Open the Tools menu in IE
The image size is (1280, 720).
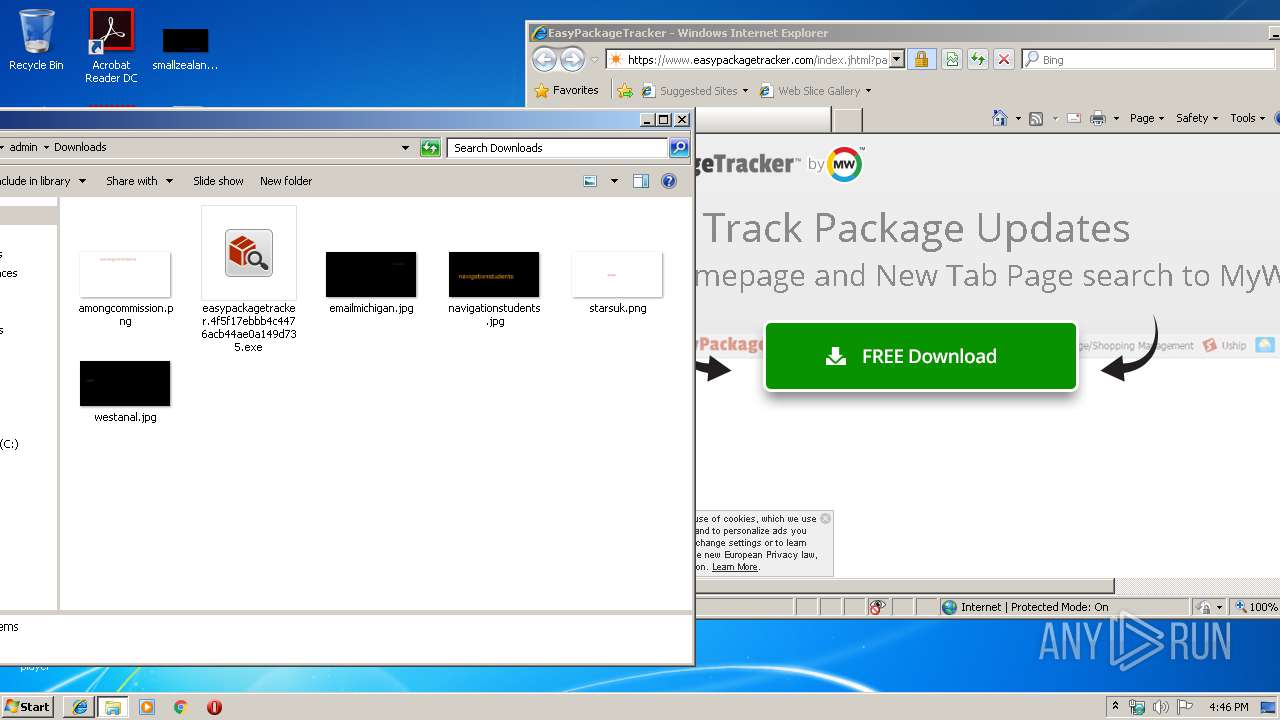1247,118
